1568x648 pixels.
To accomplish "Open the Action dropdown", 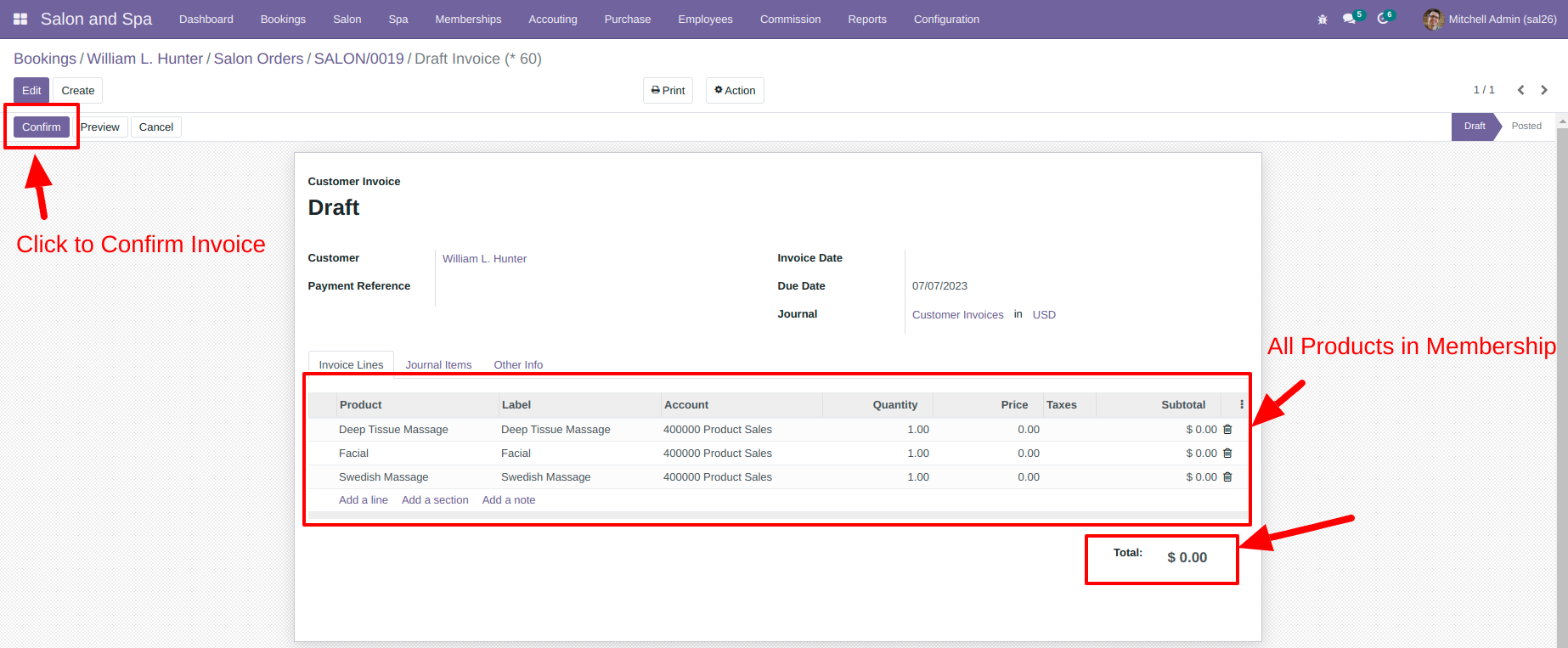I will 735,91.
